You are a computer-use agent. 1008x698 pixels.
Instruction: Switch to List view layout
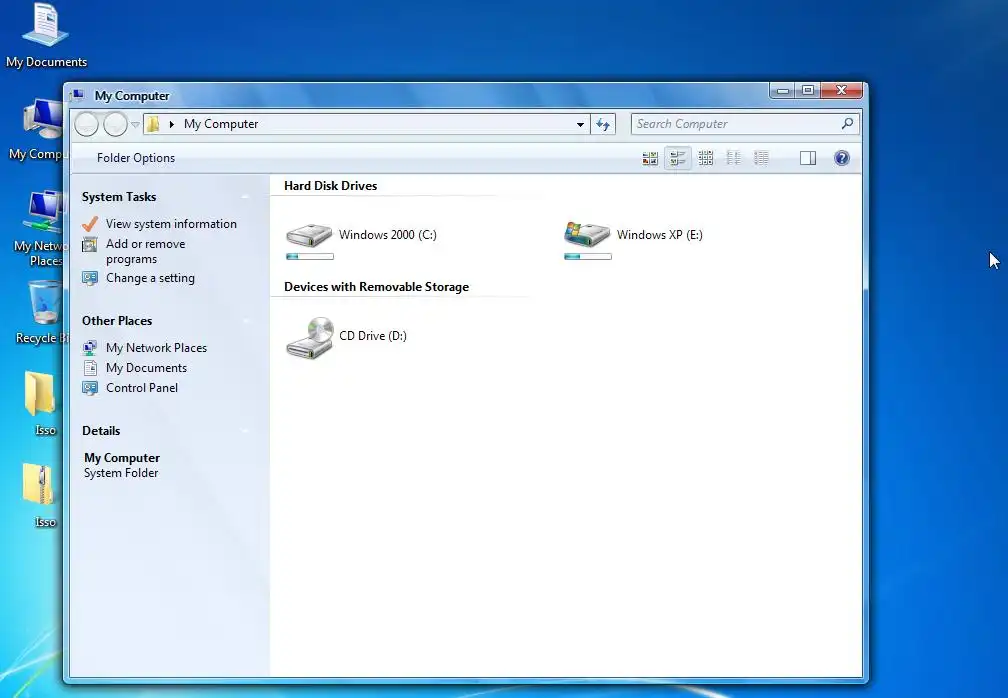734,158
